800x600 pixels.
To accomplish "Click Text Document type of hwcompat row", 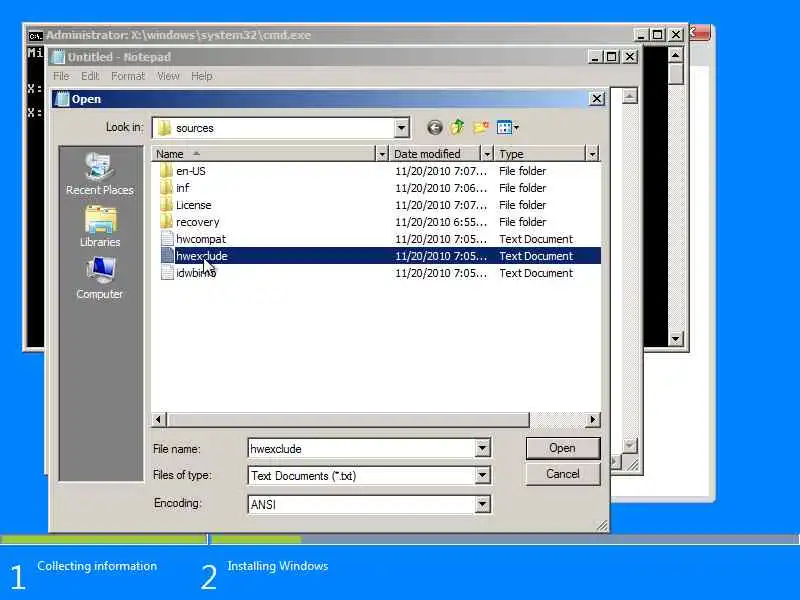I will coord(536,239).
